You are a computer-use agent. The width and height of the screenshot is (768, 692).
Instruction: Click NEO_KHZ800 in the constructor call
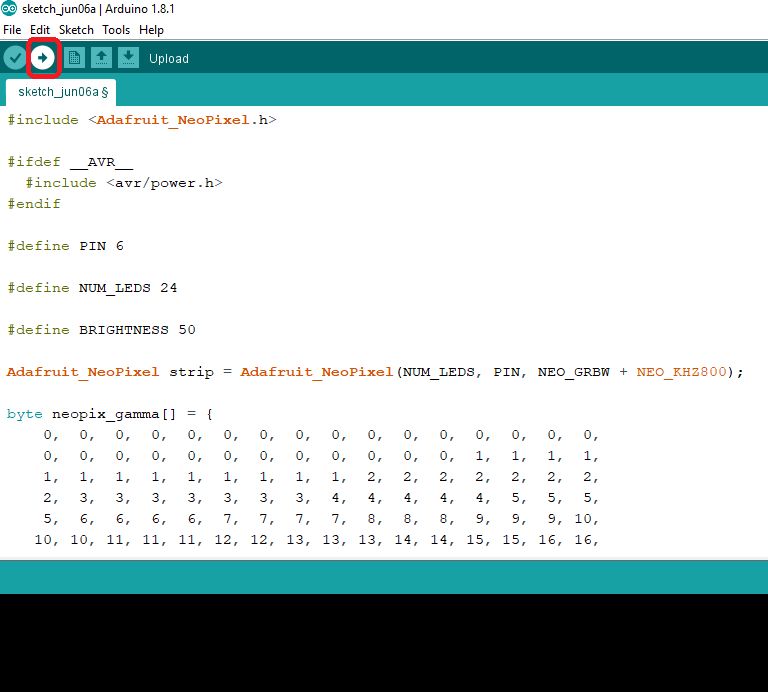[681, 372]
